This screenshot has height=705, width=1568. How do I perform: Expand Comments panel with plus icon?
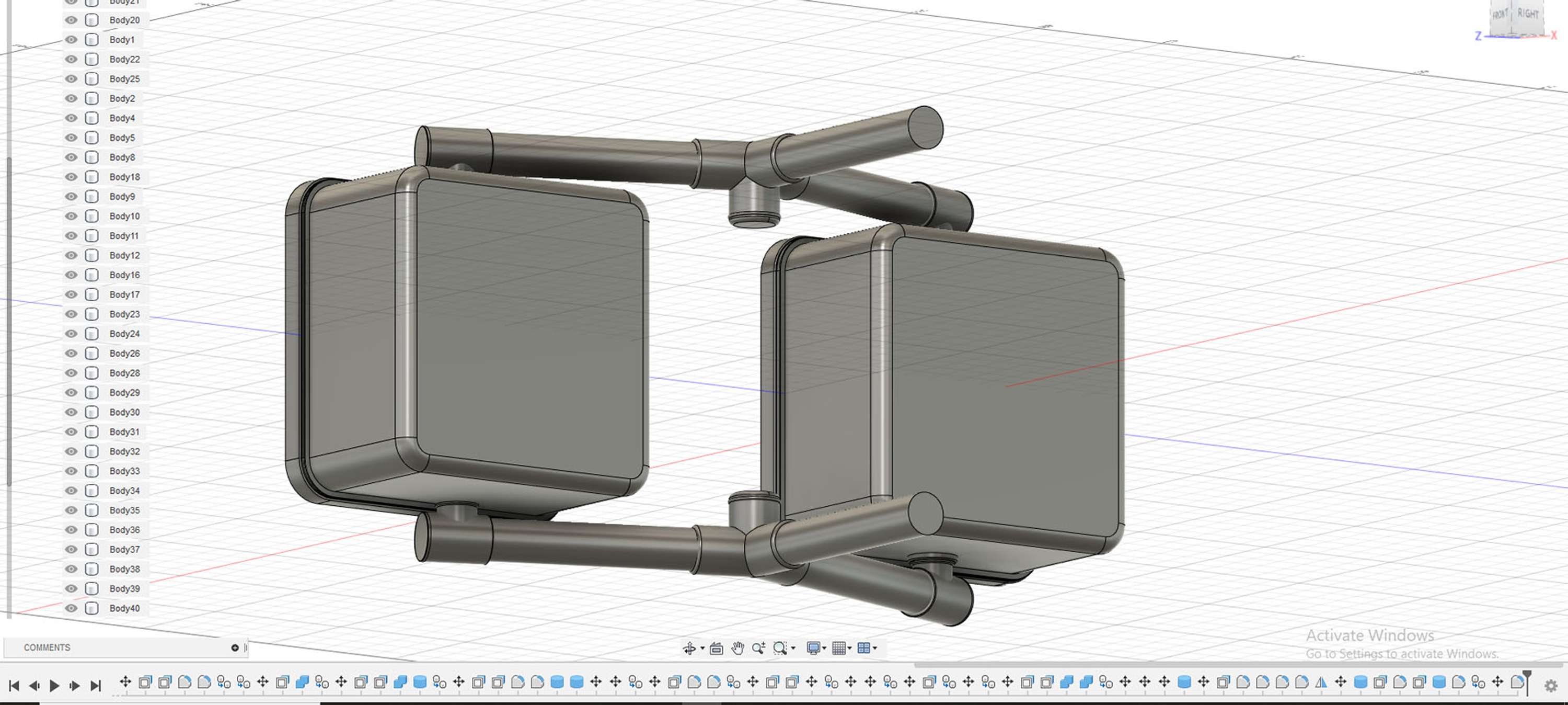[x=235, y=647]
